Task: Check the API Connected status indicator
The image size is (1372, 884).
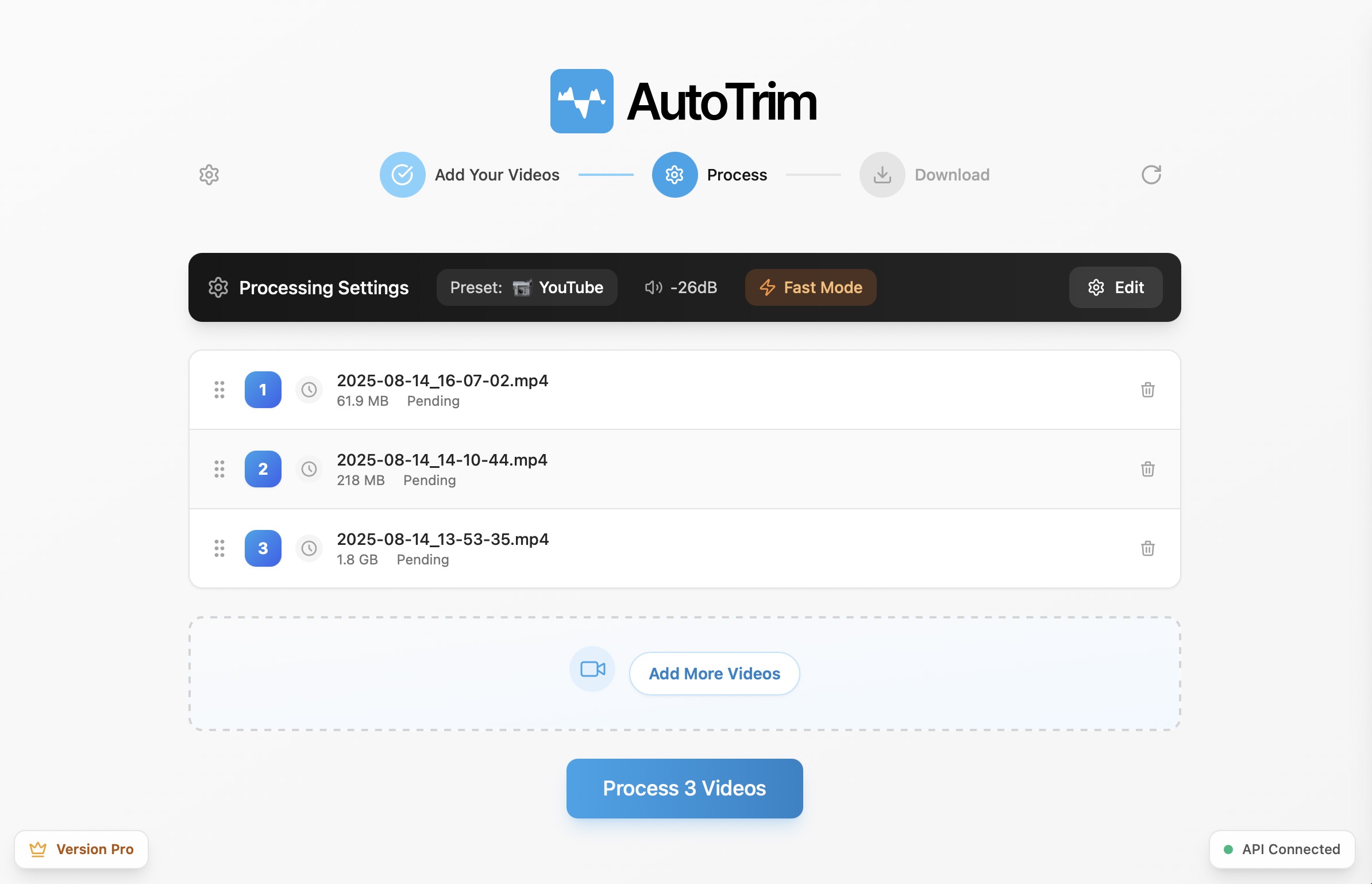Action: pos(1282,850)
